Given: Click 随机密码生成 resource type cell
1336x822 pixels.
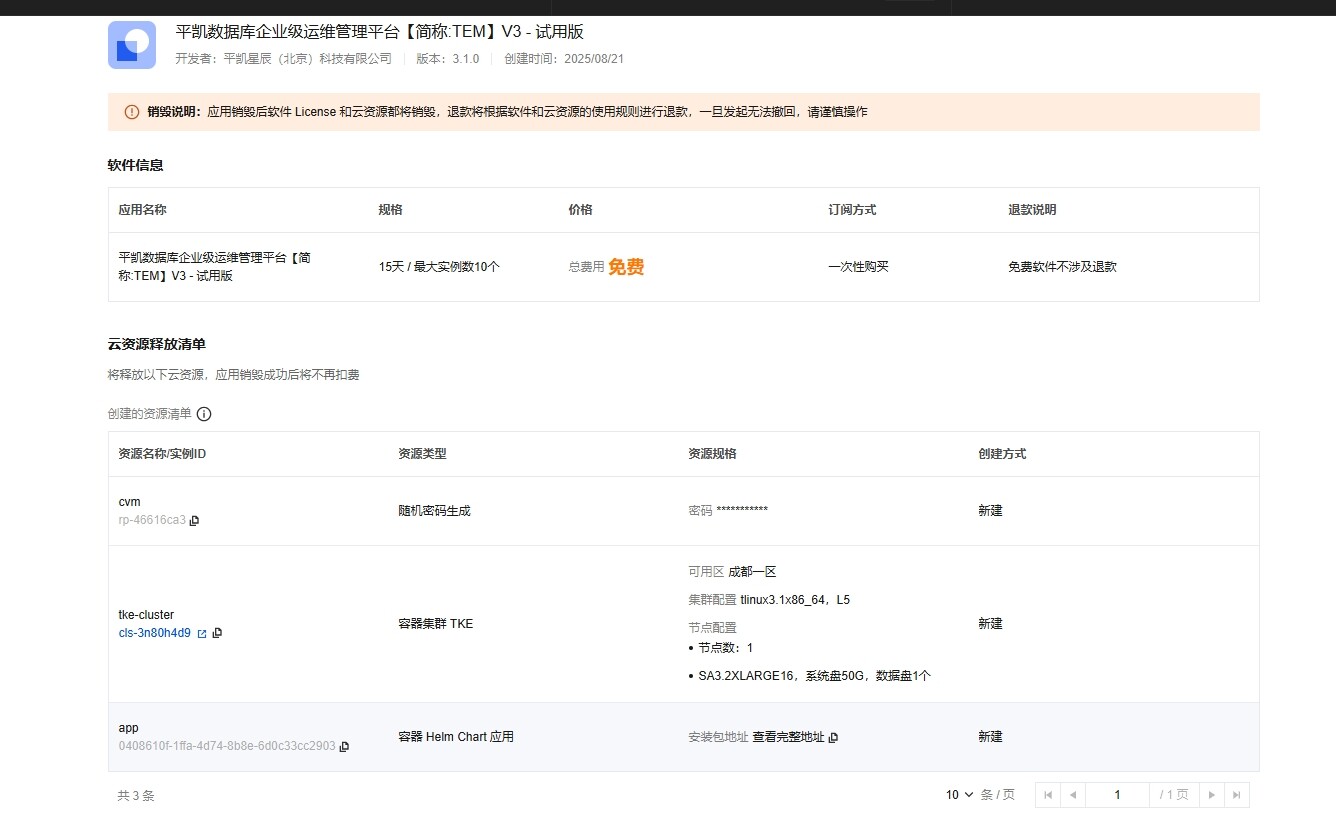Looking at the screenshot, I should (434, 511).
